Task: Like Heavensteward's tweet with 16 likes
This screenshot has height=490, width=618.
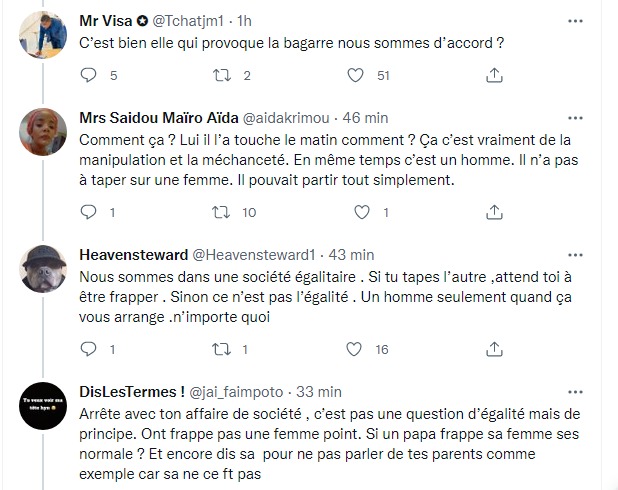Action: (x=354, y=349)
